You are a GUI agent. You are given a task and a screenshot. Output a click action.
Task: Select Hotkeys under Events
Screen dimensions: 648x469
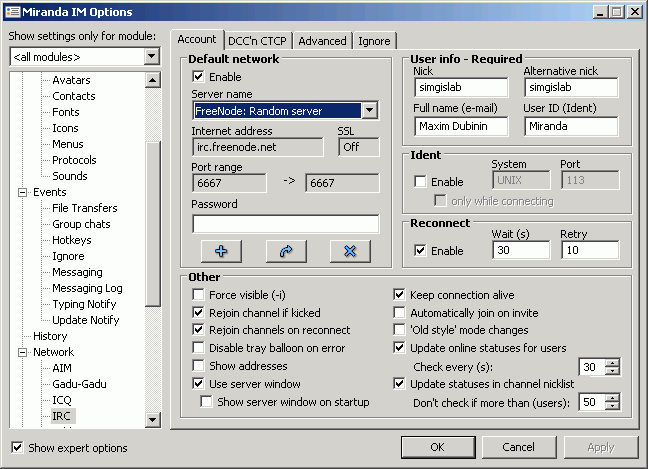click(x=71, y=240)
